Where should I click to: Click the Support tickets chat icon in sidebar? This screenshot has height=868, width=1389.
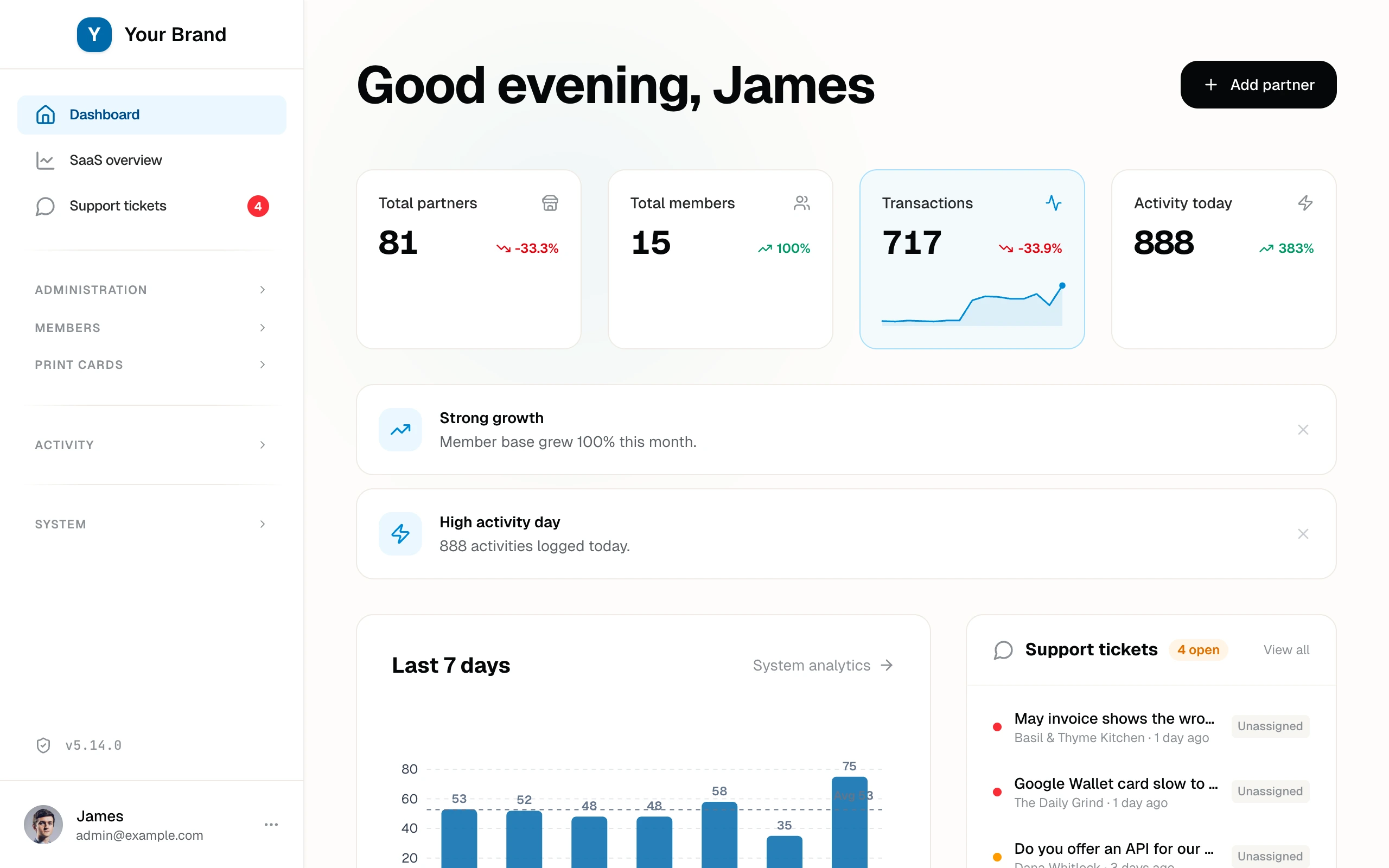click(46, 206)
